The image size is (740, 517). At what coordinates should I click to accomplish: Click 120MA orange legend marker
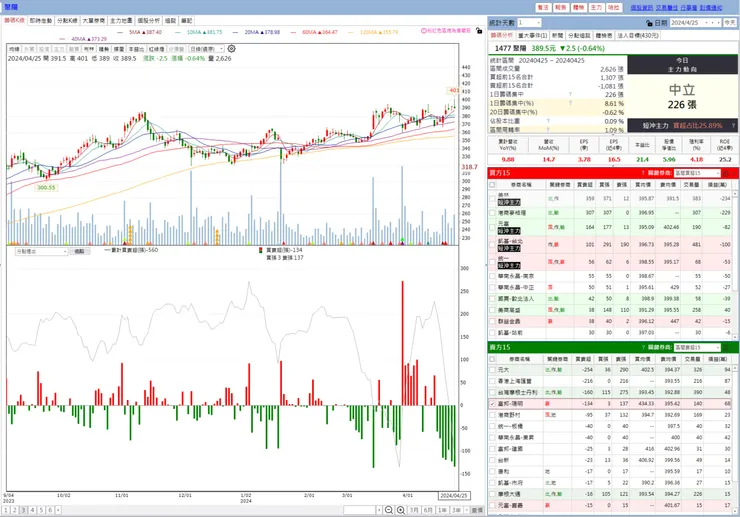(350, 33)
